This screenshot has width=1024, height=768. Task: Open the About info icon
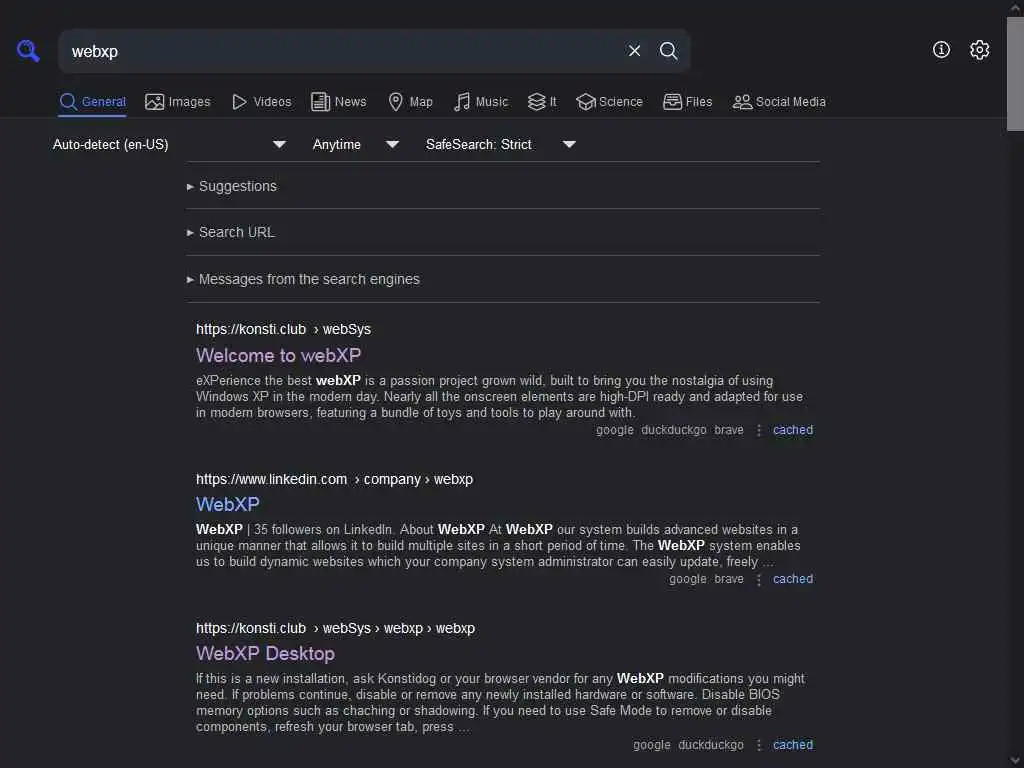point(941,50)
